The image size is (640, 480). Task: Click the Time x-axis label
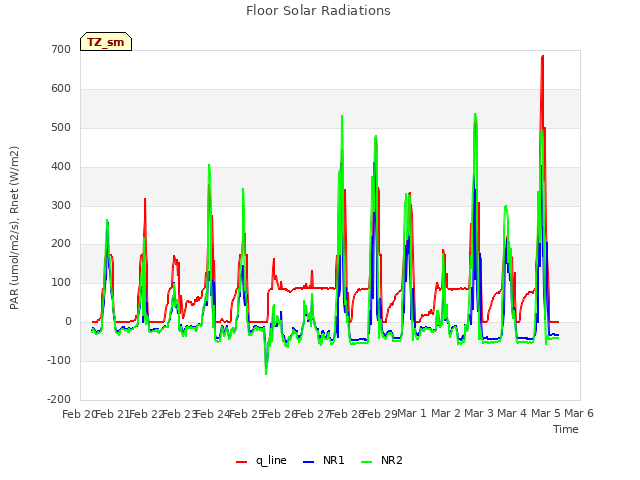tap(566, 429)
